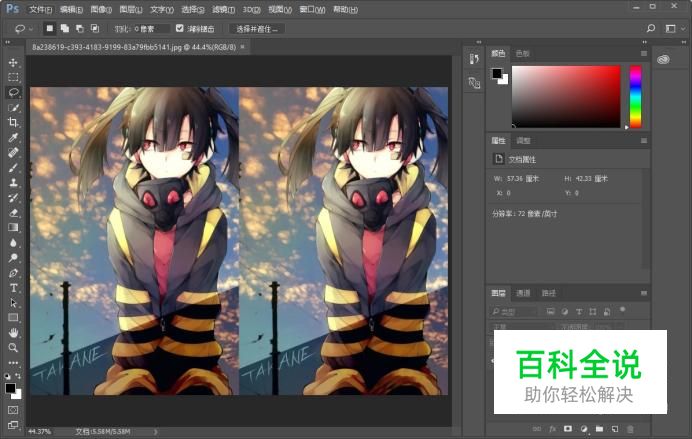Select the Pen tool
The width and height of the screenshot is (692, 439).
pyautogui.click(x=13, y=273)
